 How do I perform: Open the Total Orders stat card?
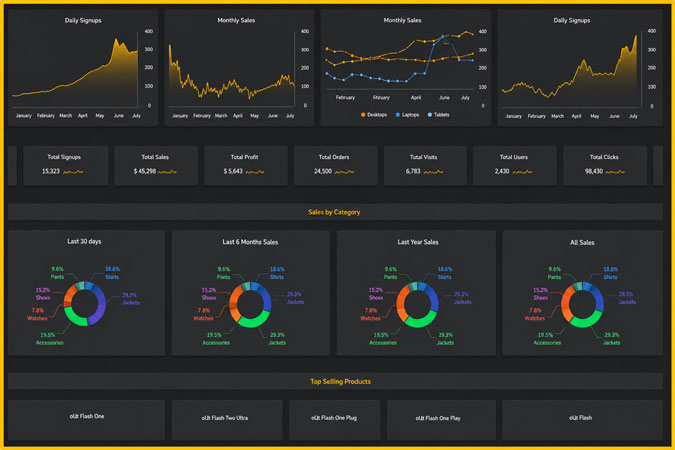[335, 166]
